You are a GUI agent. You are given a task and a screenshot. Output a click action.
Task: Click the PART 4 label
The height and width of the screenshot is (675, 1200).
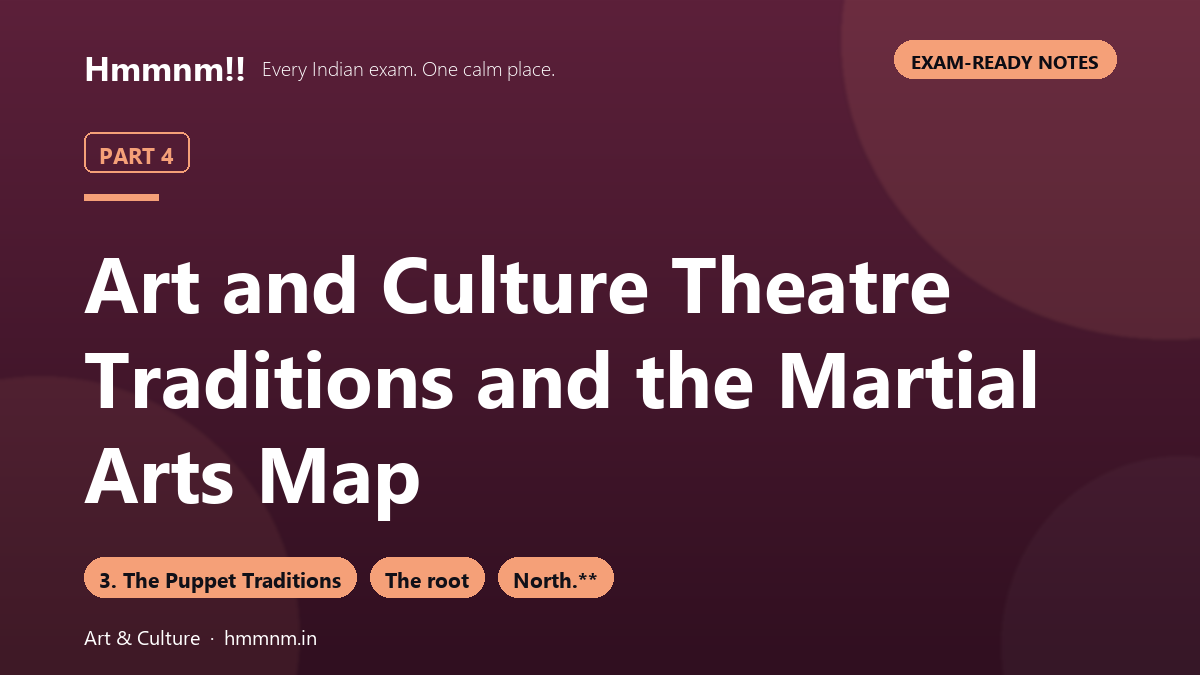coord(137,153)
